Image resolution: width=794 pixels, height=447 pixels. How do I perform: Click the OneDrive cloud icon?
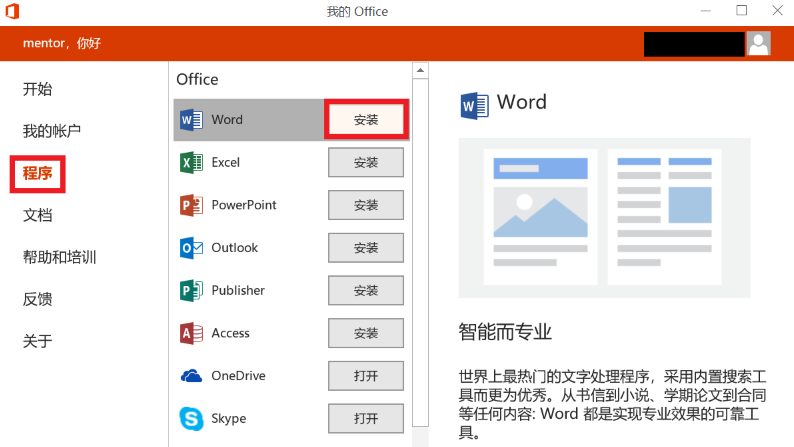[191, 376]
